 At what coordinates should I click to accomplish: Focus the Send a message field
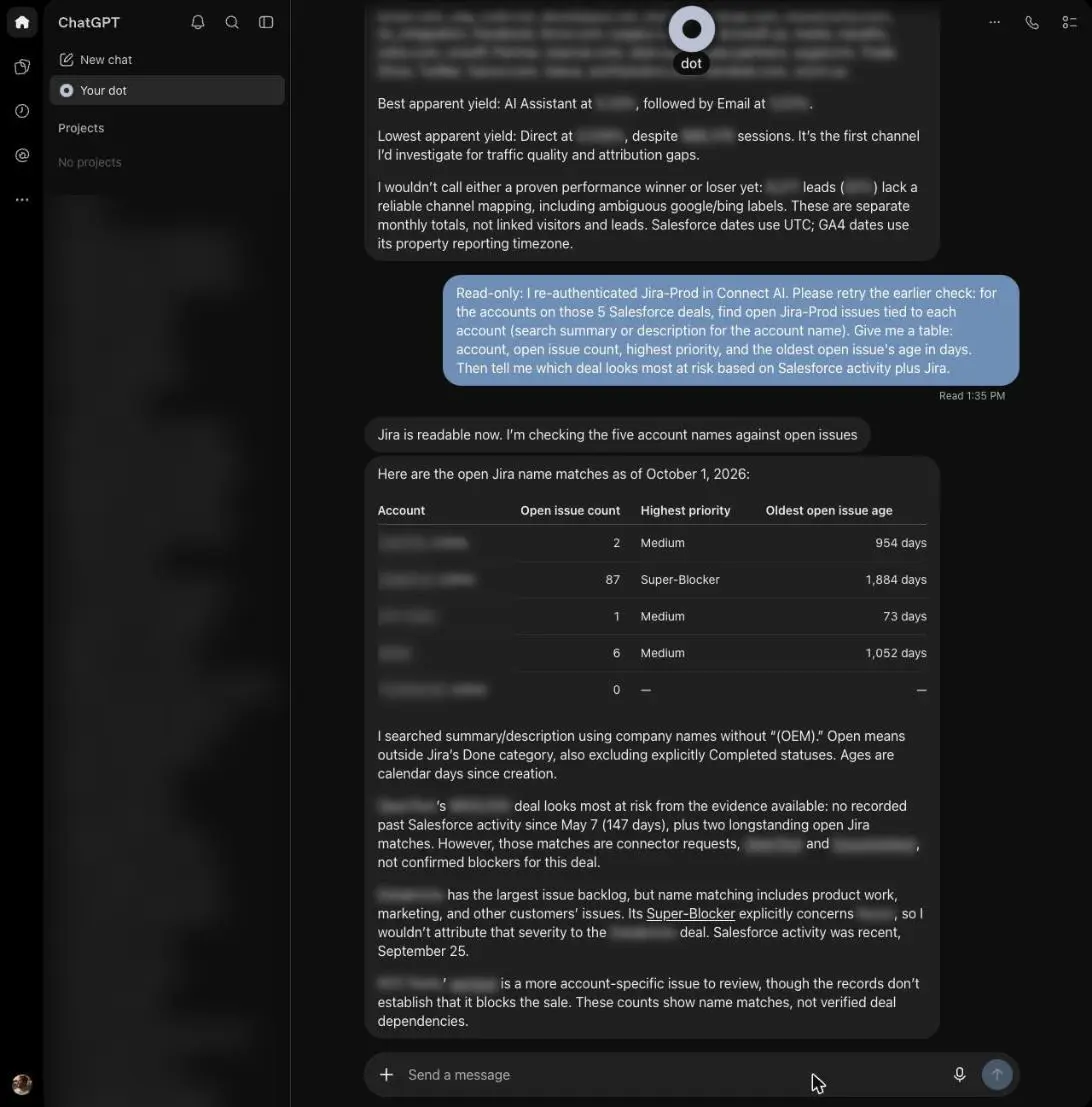[673, 1075]
